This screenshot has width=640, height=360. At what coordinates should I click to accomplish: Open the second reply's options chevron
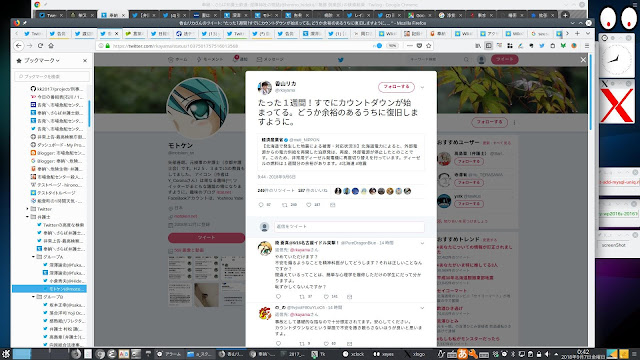(x=422, y=308)
